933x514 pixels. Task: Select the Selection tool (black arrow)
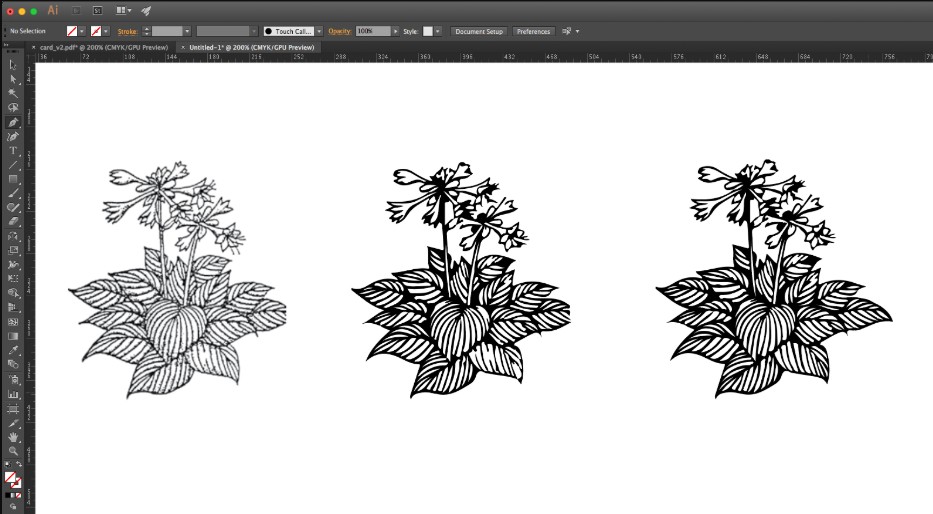pos(13,65)
